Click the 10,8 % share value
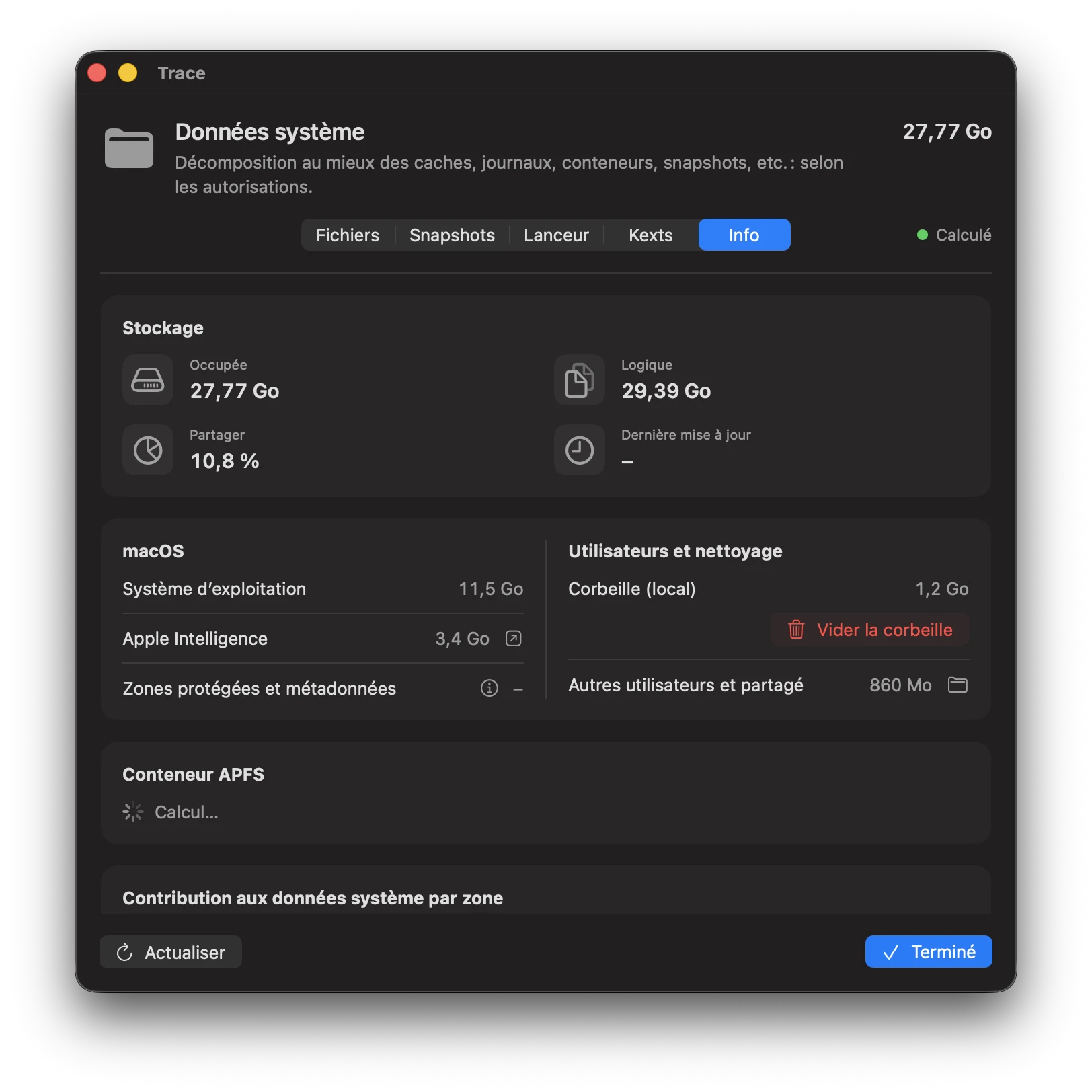This screenshot has width=1092, height=1092. pyautogui.click(x=225, y=461)
